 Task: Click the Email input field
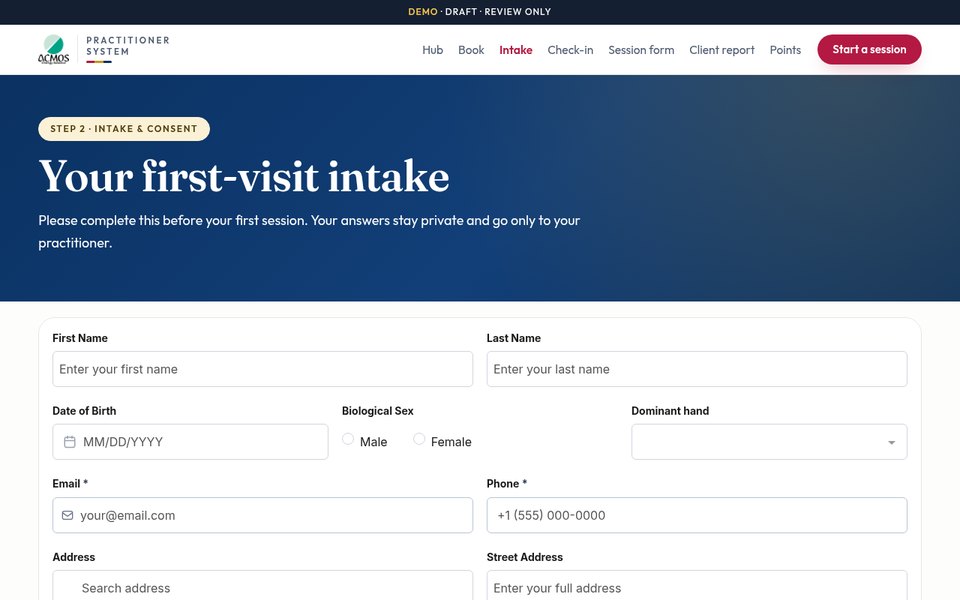263,516
